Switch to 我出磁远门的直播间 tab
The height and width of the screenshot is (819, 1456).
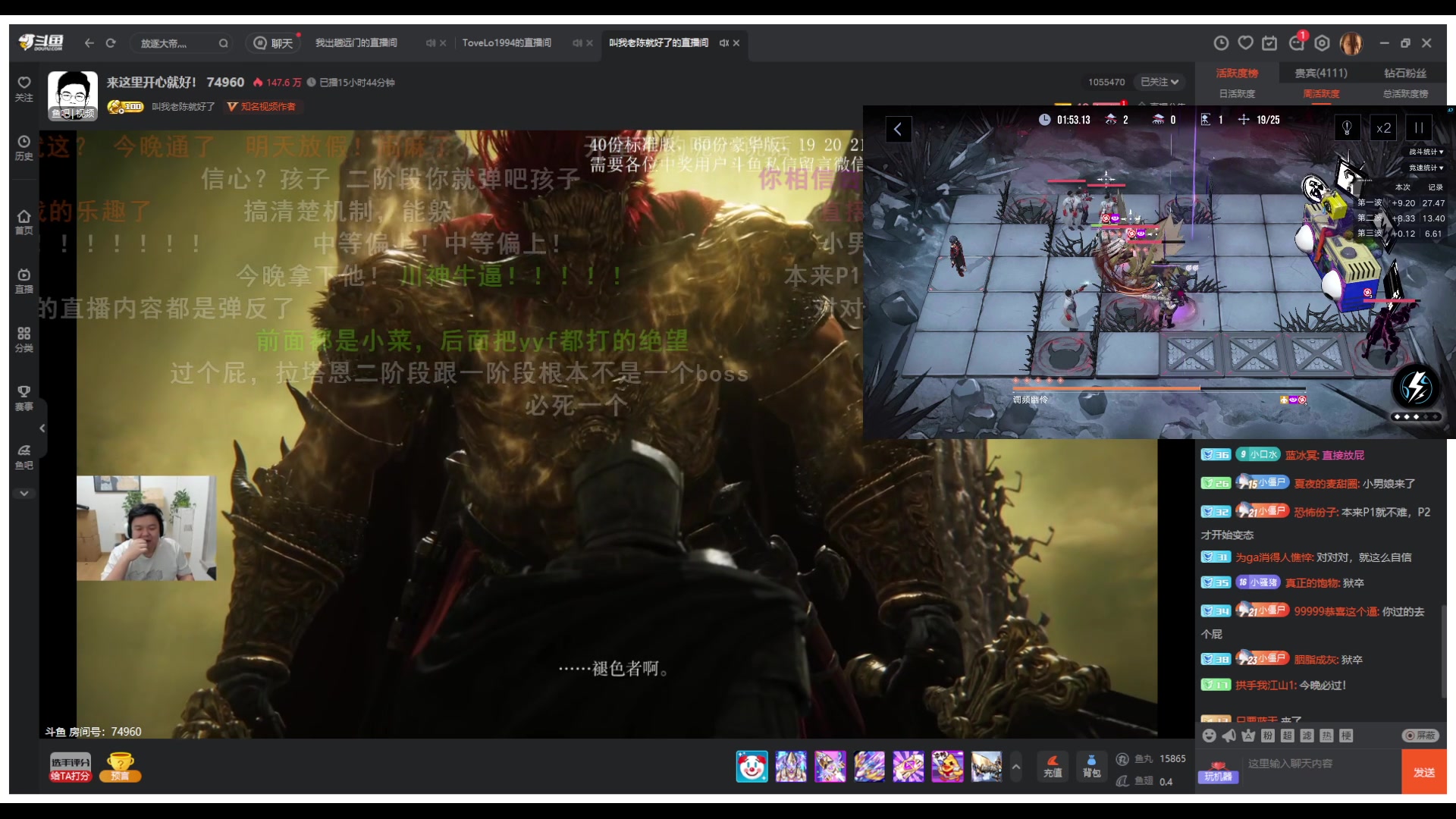pos(356,43)
